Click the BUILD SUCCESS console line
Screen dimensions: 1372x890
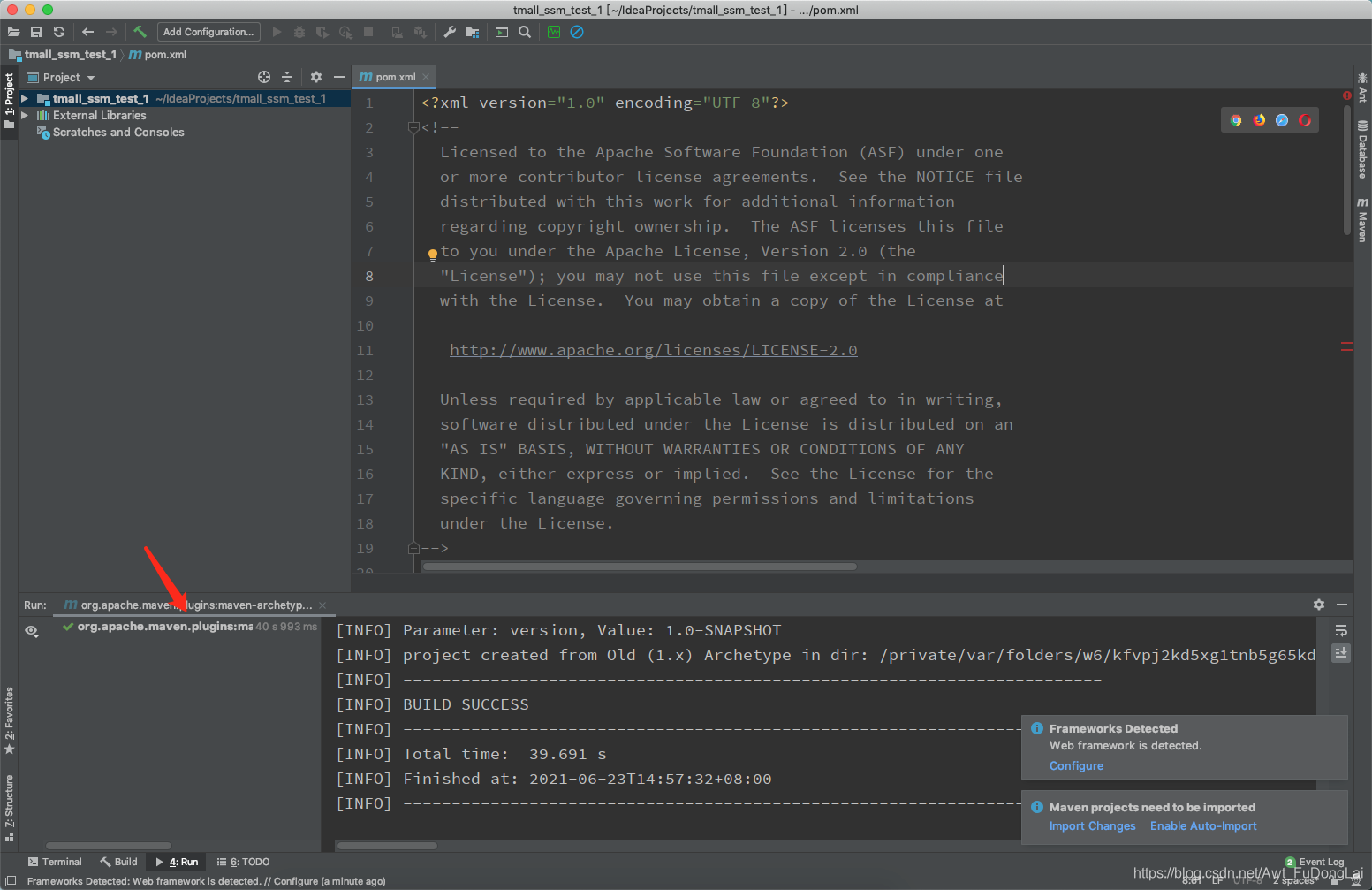(x=432, y=704)
